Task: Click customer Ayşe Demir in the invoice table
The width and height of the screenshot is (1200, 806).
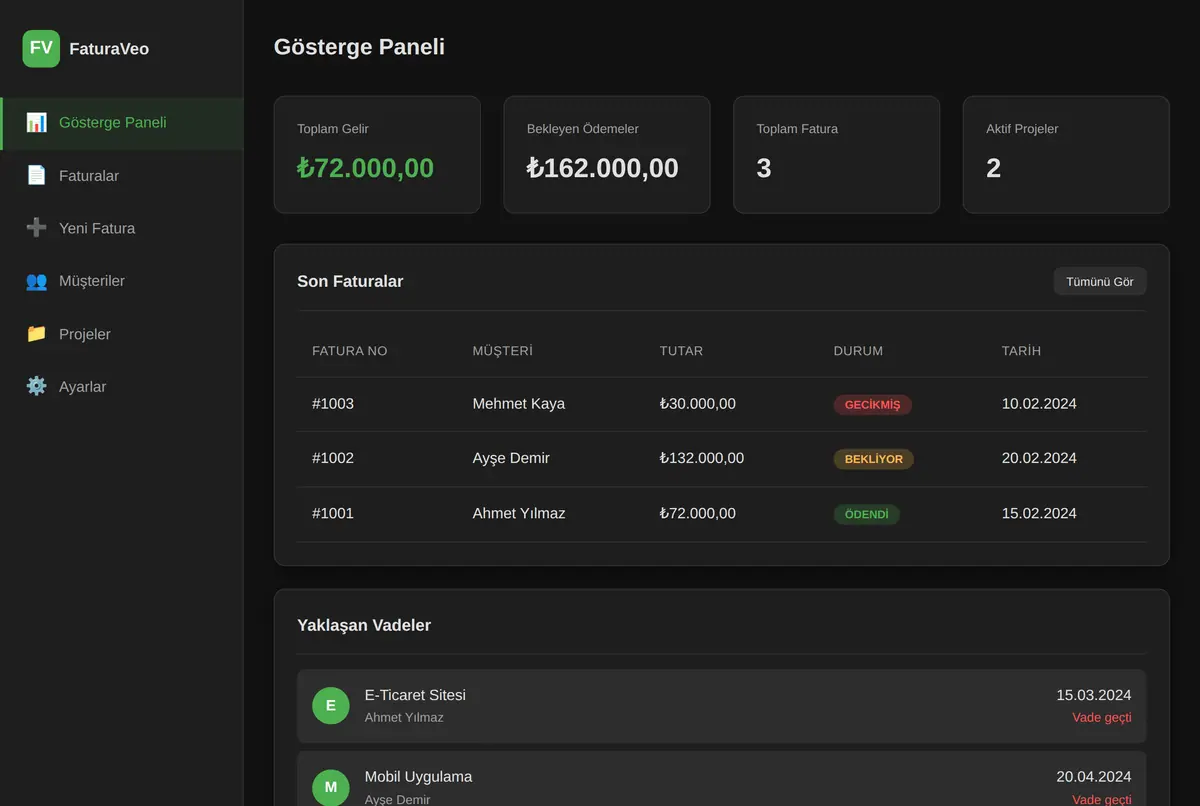Action: click(511, 459)
